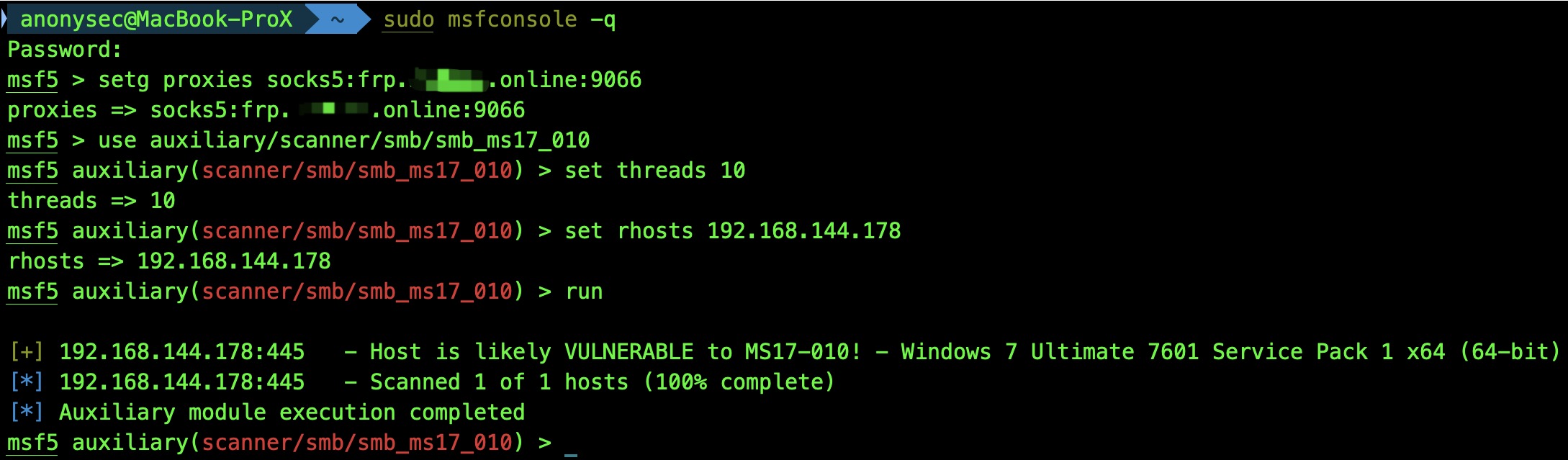Image resolution: width=1568 pixels, height=460 pixels.
Task: Click the underlined sudo command word
Action: [408, 19]
